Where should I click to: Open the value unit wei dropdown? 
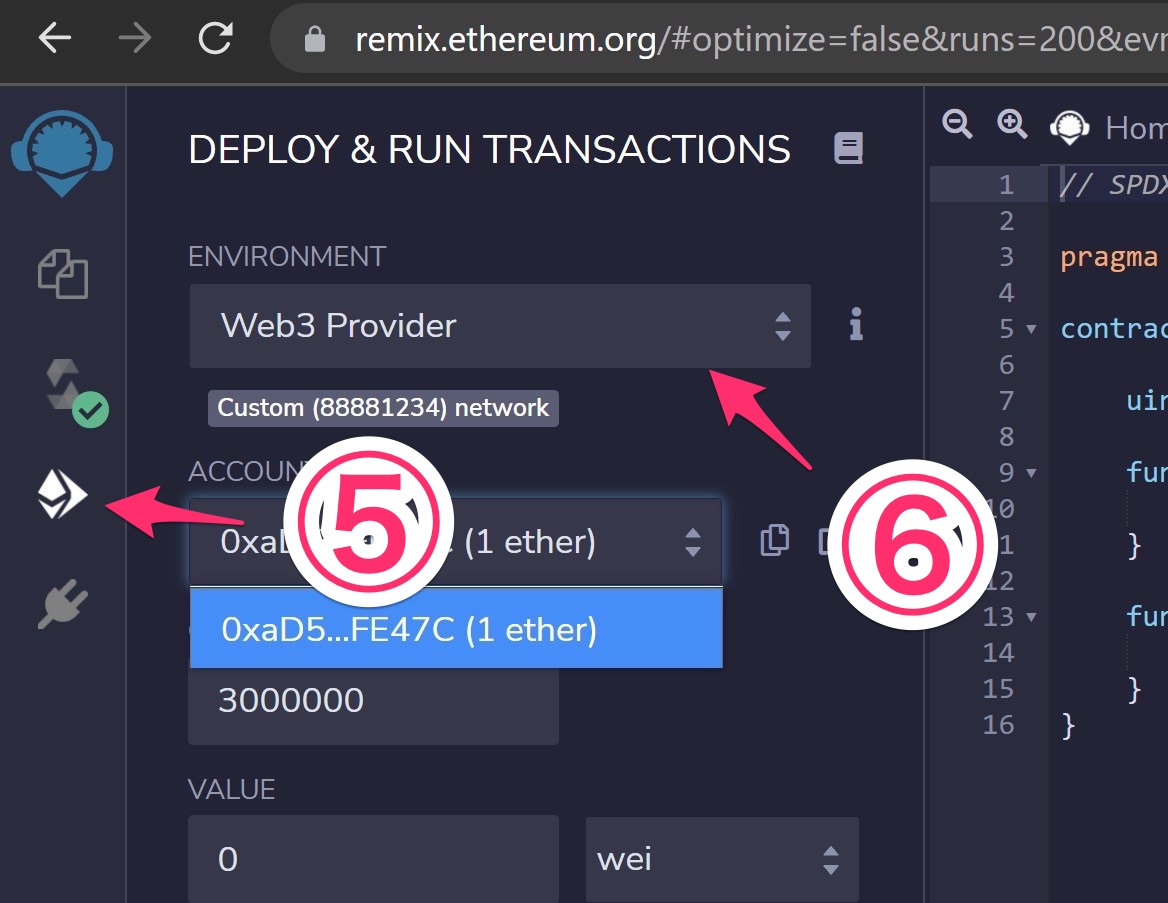pos(722,858)
